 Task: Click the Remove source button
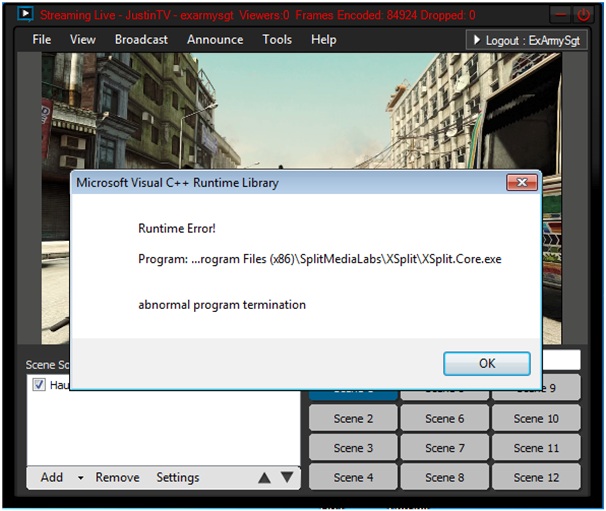tap(117, 478)
